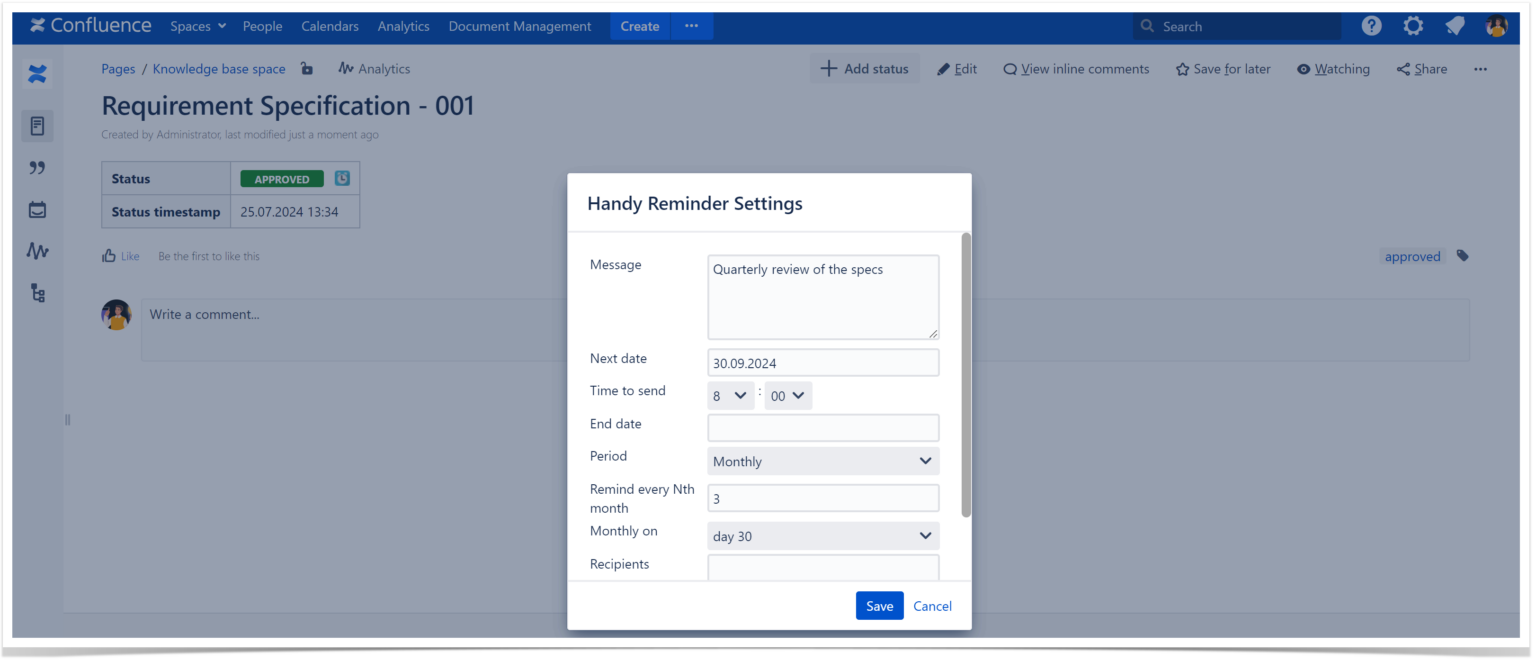Screen dimensions: 1536x661
Task: Click the page title Requirement Specification - 001
Action: [288, 106]
